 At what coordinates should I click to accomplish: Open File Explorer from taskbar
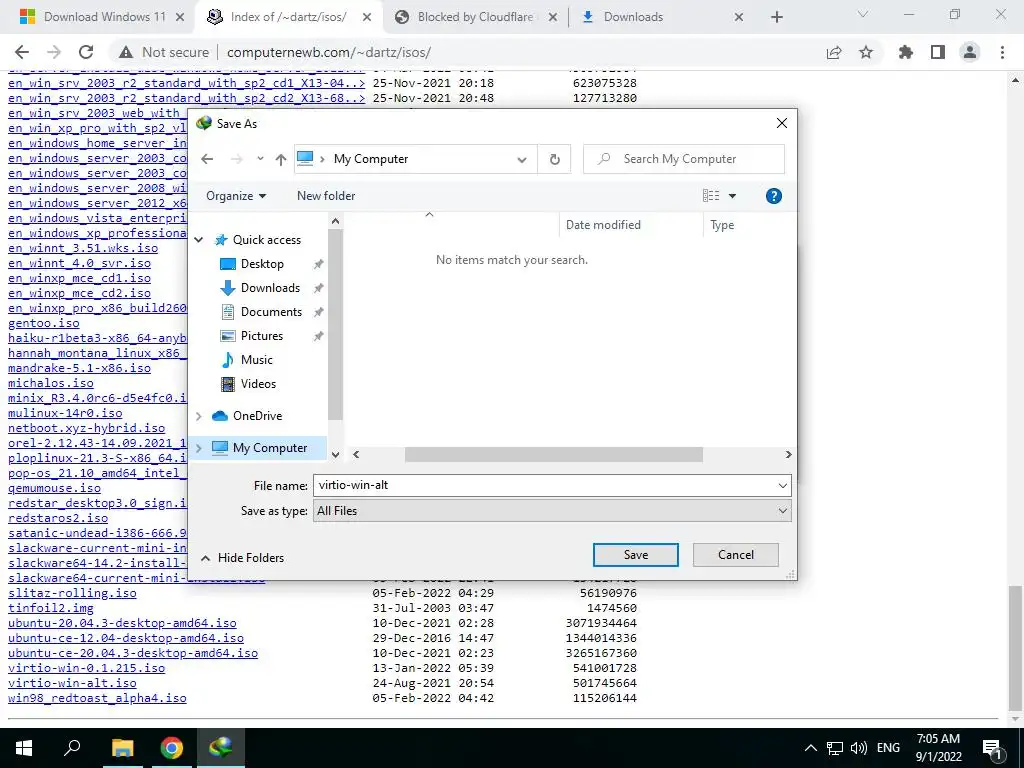coord(122,748)
